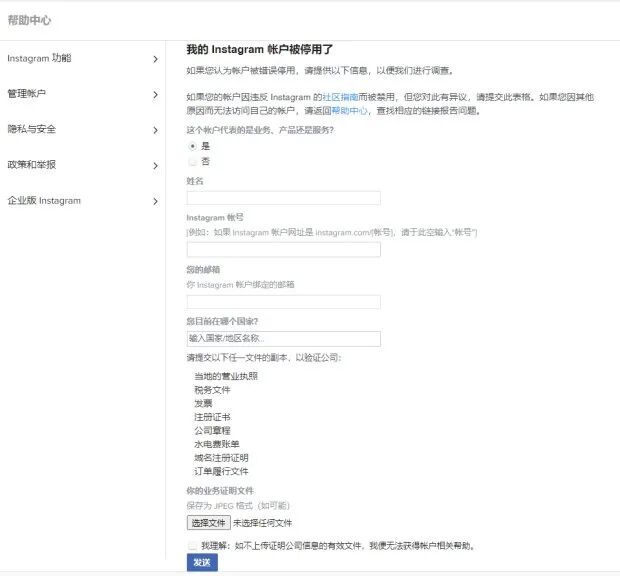This screenshot has height=576, width=620.
Task: Click the 政策和举报 chevron icon
Action: click(155, 166)
